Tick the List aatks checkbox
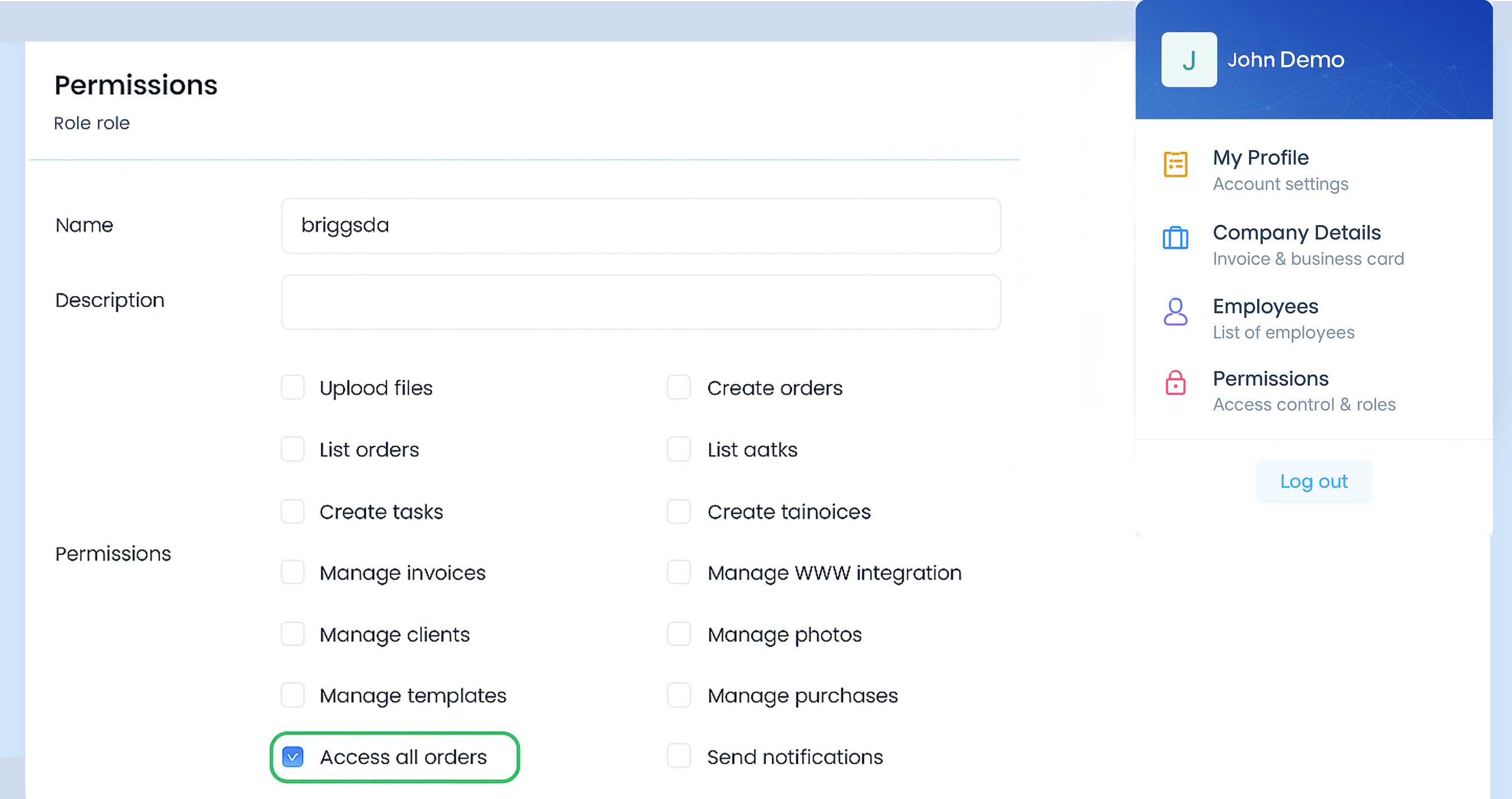Image resolution: width=1512 pixels, height=799 pixels. point(679,449)
